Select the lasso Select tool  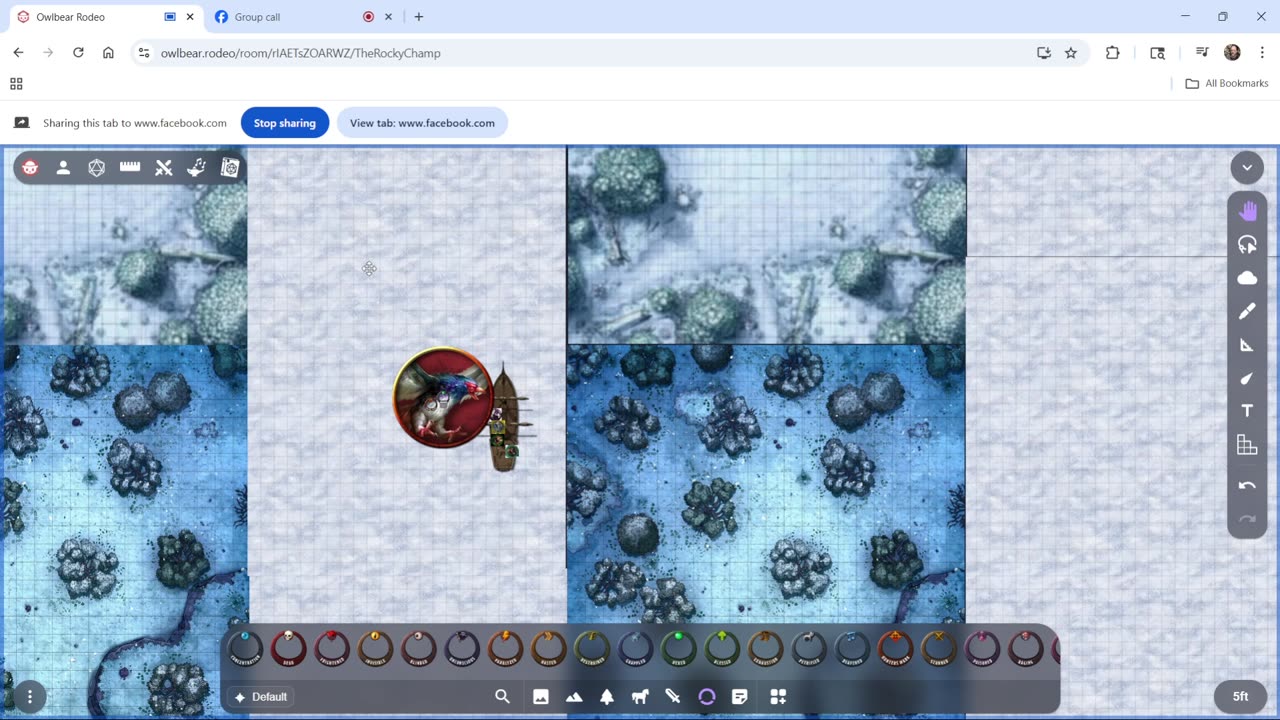point(1247,245)
